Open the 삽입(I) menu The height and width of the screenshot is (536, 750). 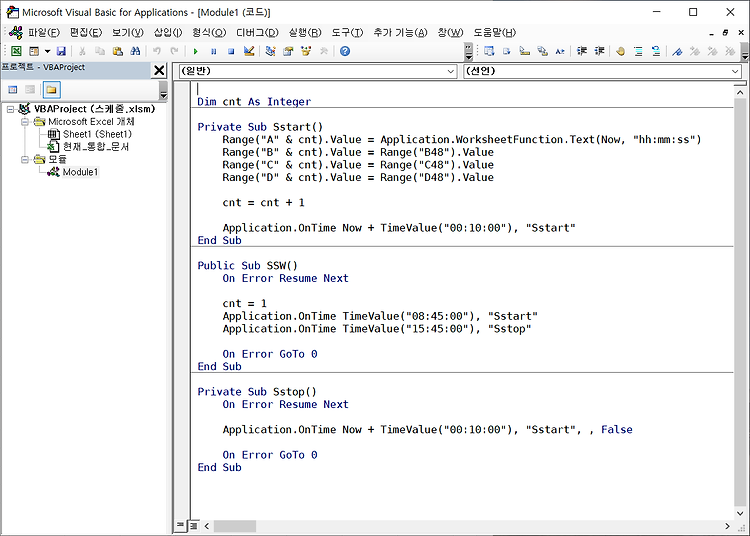(168, 33)
